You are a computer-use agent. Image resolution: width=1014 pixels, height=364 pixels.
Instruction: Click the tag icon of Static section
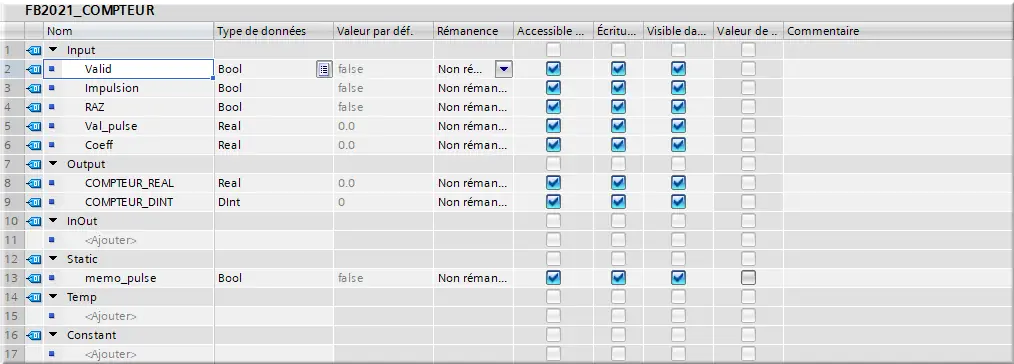click(34, 259)
